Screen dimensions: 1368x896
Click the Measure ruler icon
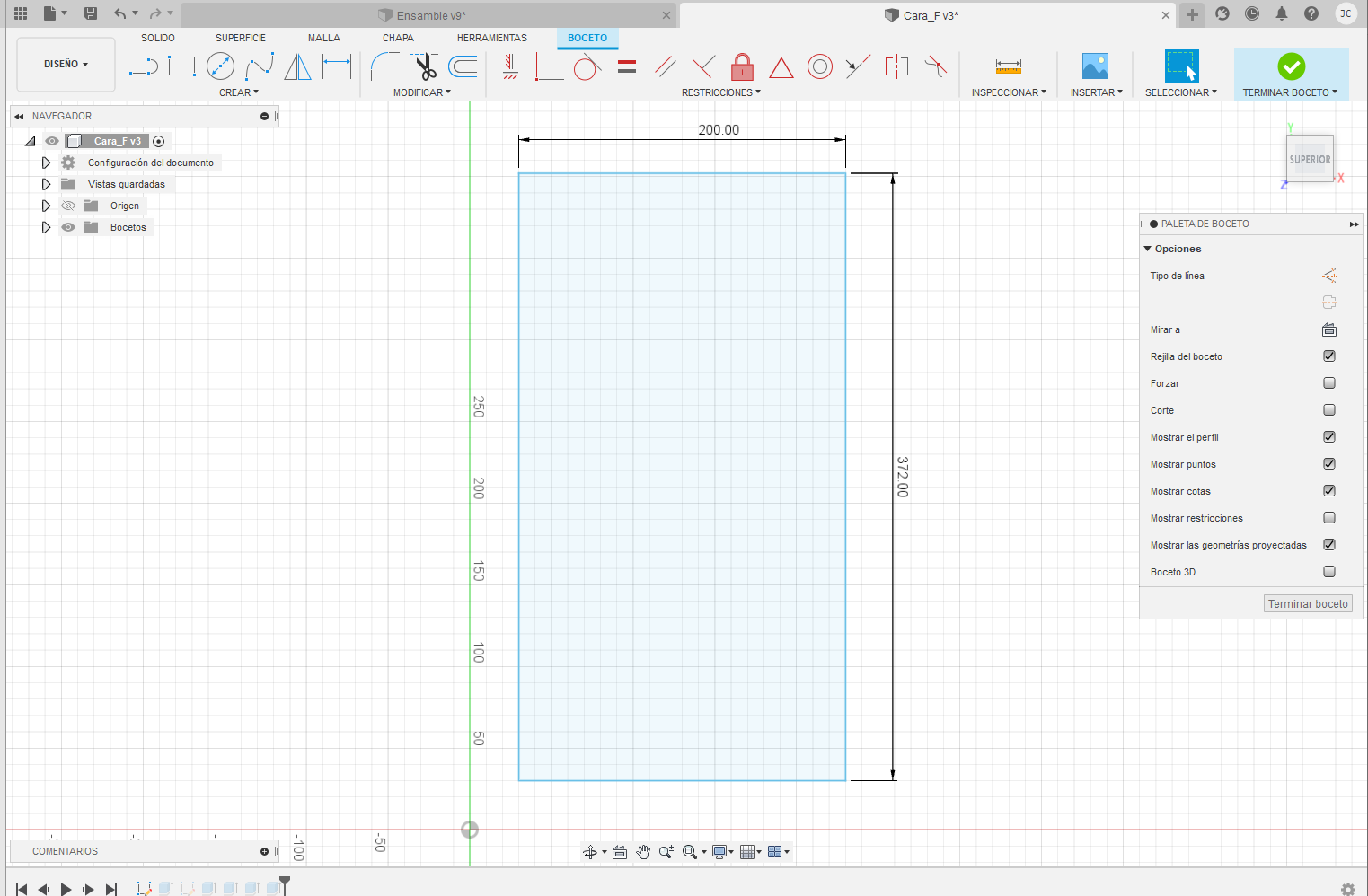pyautogui.click(x=1009, y=66)
